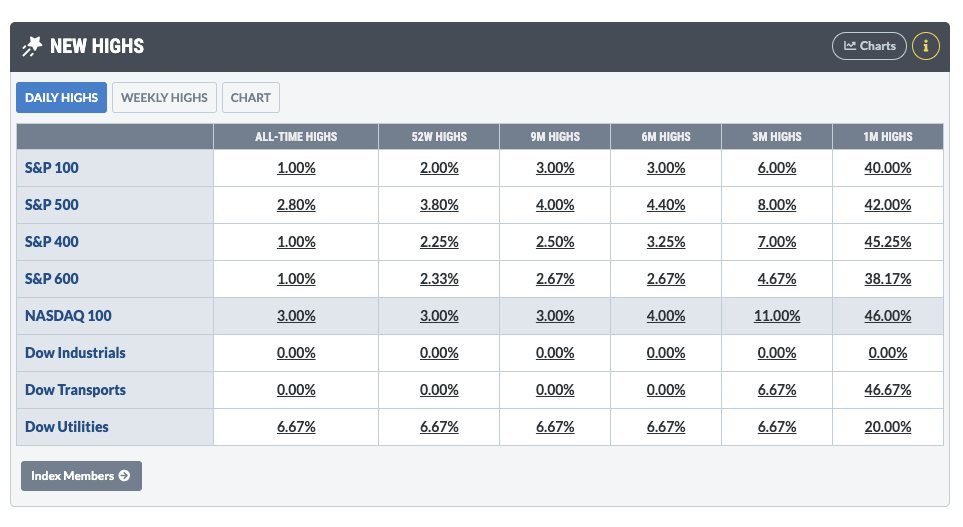Image resolution: width=963 pixels, height=527 pixels.
Task: Click S&P 100 9M highs 3.00% value
Action: pos(554,168)
